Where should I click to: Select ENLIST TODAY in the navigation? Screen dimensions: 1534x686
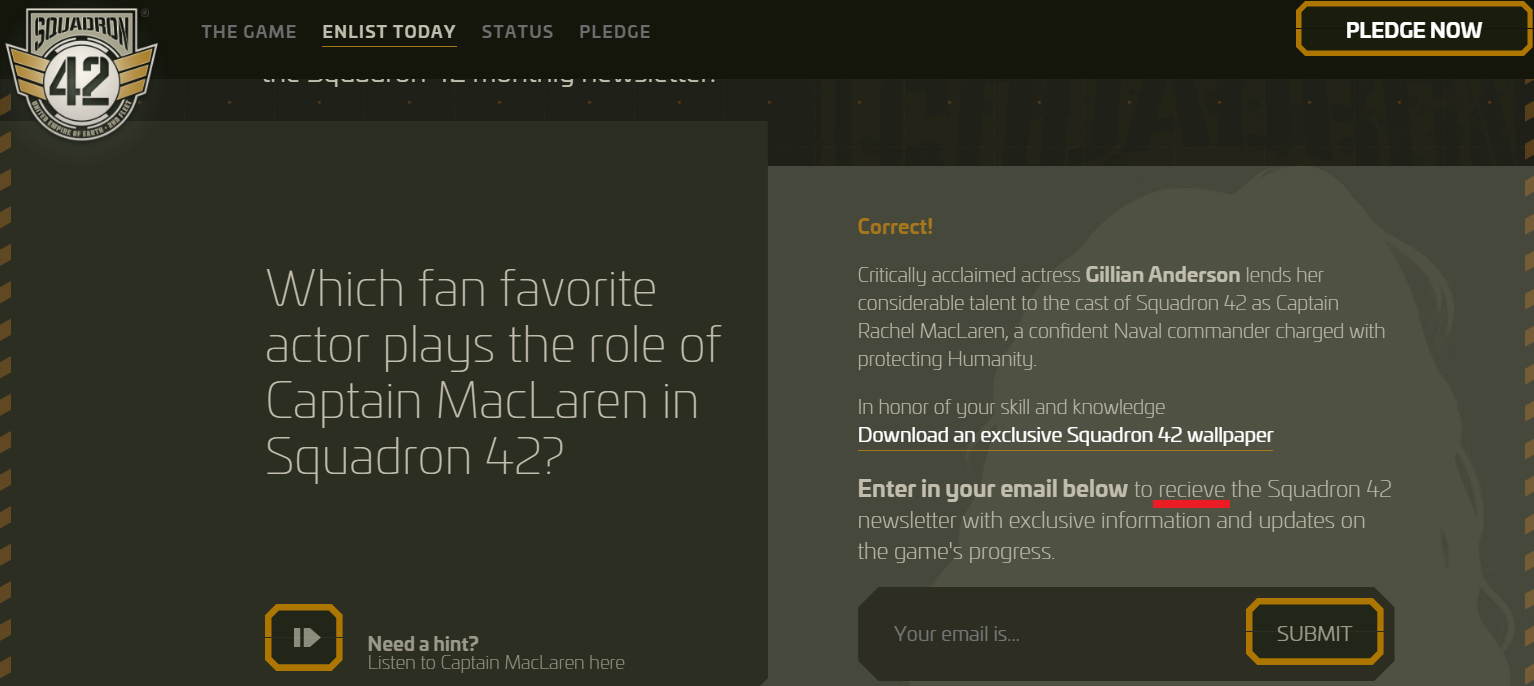click(x=389, y=32)
